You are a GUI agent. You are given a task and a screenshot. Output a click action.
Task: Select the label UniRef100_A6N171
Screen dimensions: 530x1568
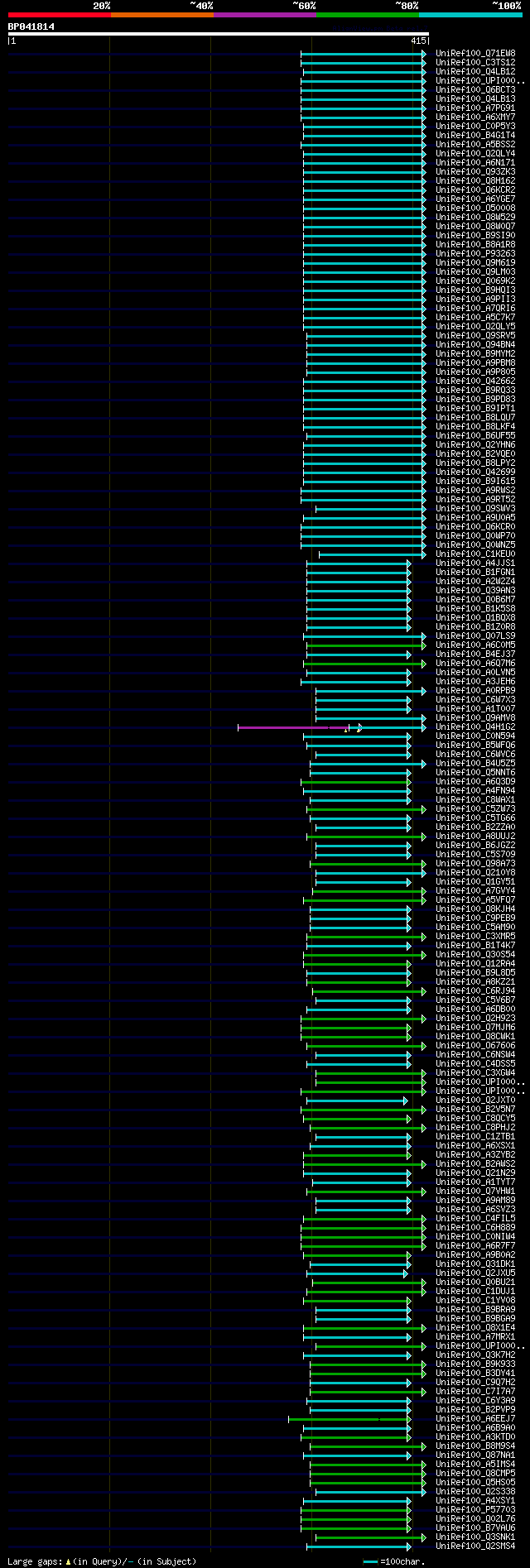coord(475,162)
